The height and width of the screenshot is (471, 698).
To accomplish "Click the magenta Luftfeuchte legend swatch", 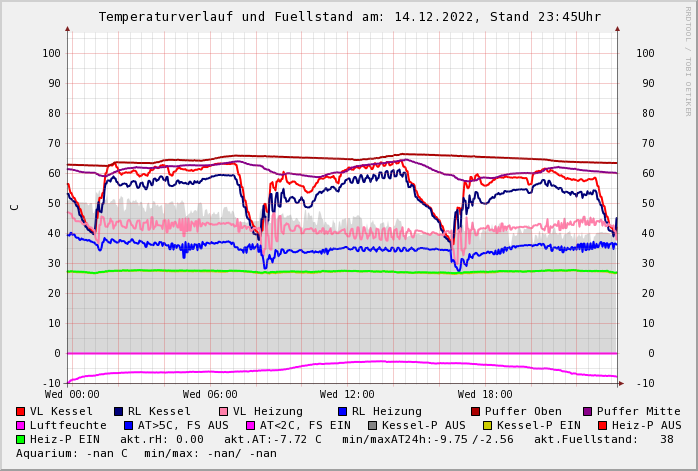I will point(20,425).
